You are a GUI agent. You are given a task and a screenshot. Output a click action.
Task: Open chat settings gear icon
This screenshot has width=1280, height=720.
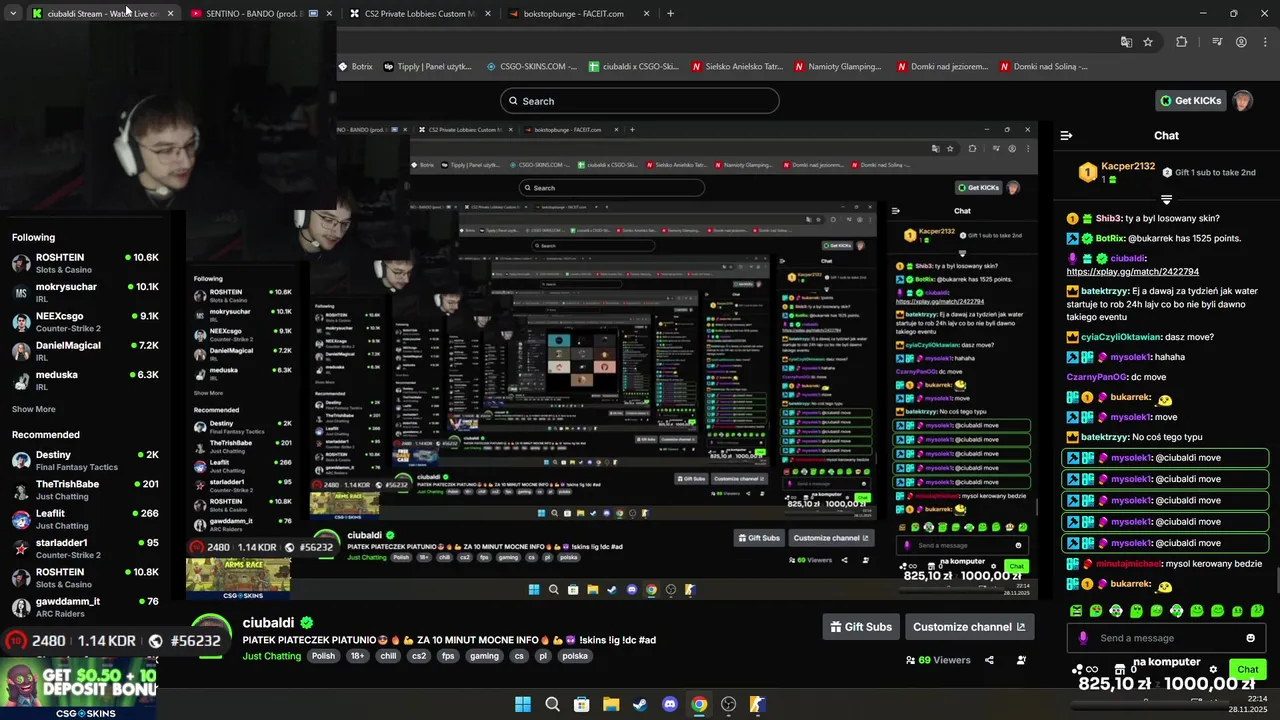1213,669
